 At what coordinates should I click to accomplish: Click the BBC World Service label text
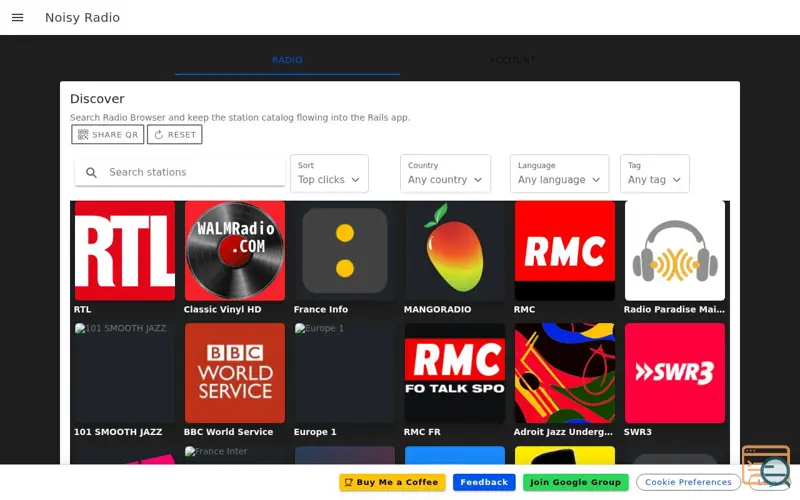click(x=229, y=432)
